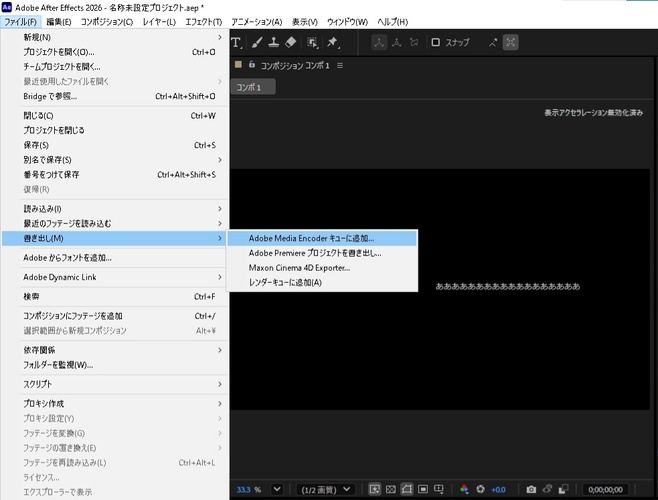Screen dimensions: 658x500
Task: Open the magnification ratio dropdown arrow
Action: click(x=277, y=489)
